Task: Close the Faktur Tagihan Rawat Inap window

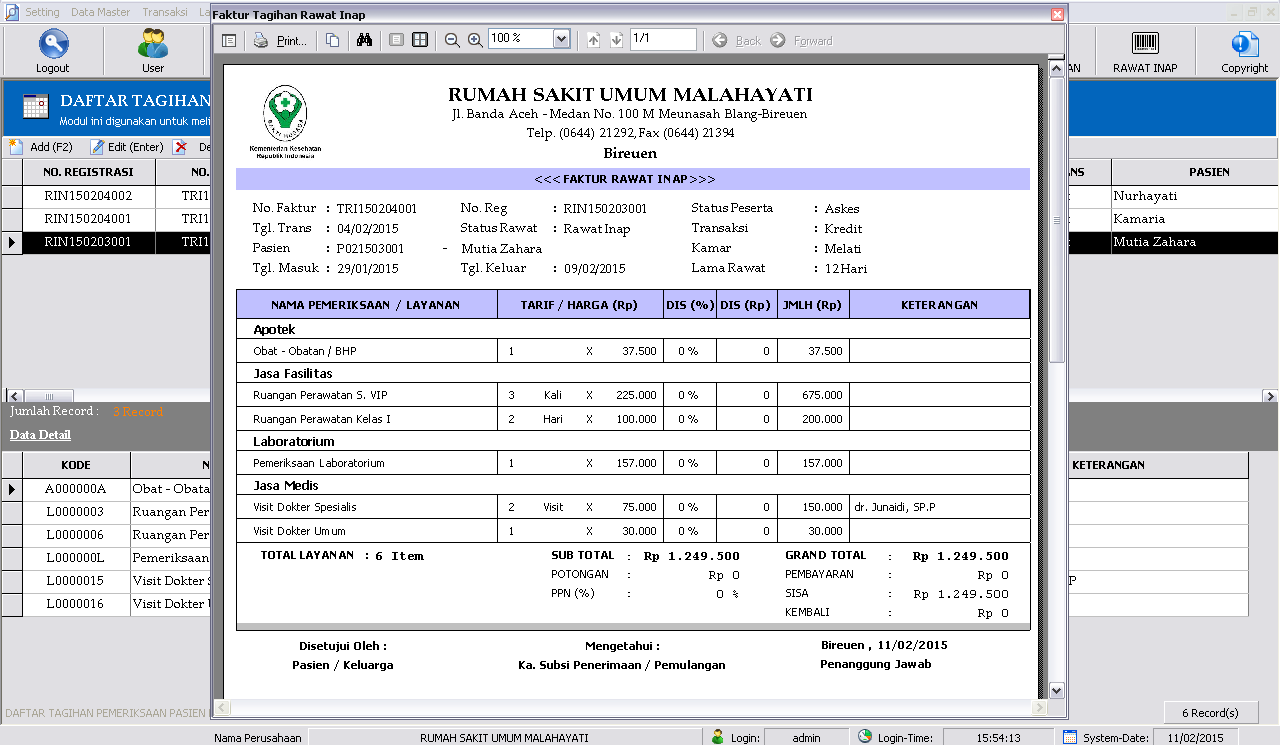Action: [x=1057, y=15]
